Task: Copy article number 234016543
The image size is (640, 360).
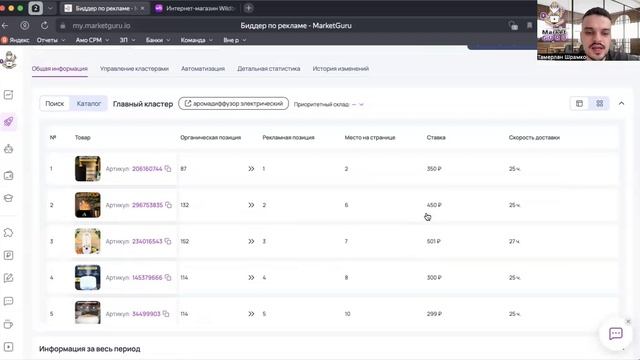Action: 168,241
